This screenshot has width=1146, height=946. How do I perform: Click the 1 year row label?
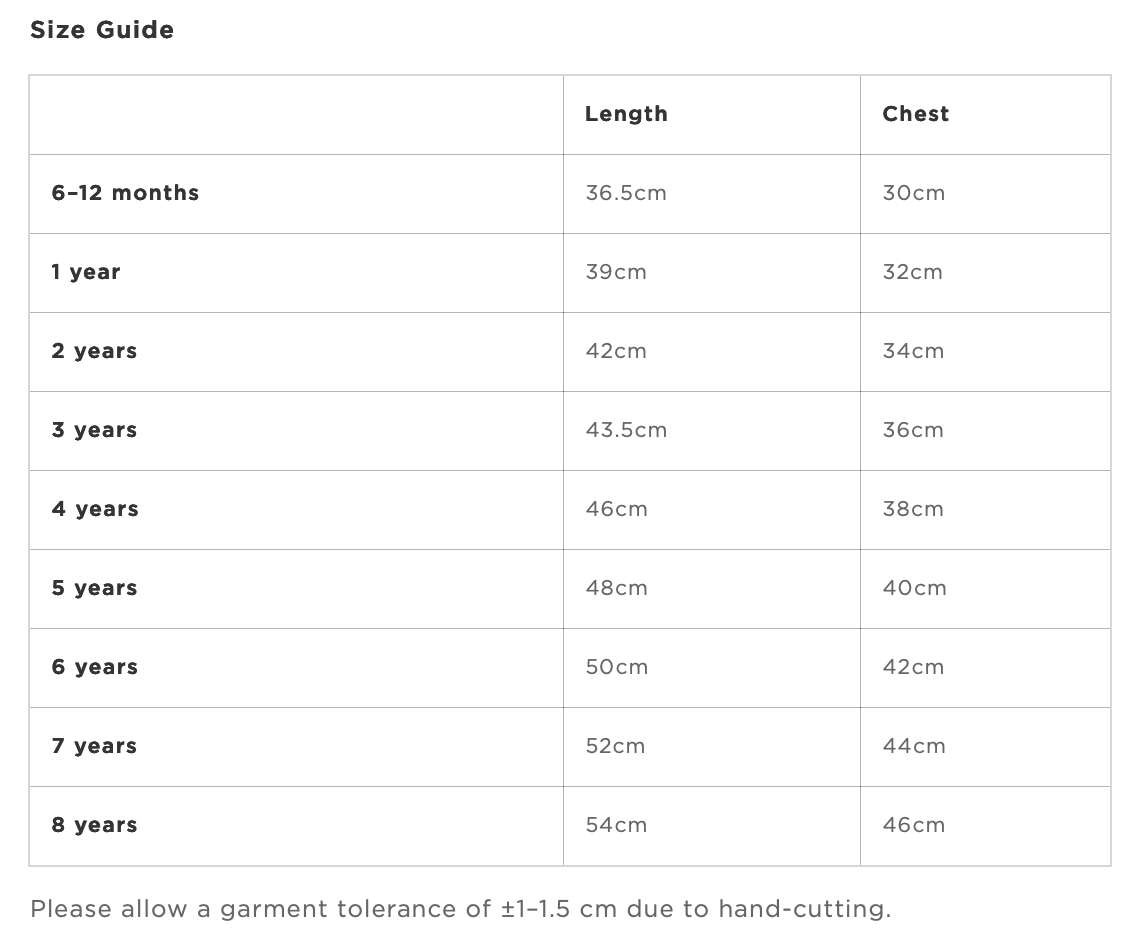click(x=86, y=272)
